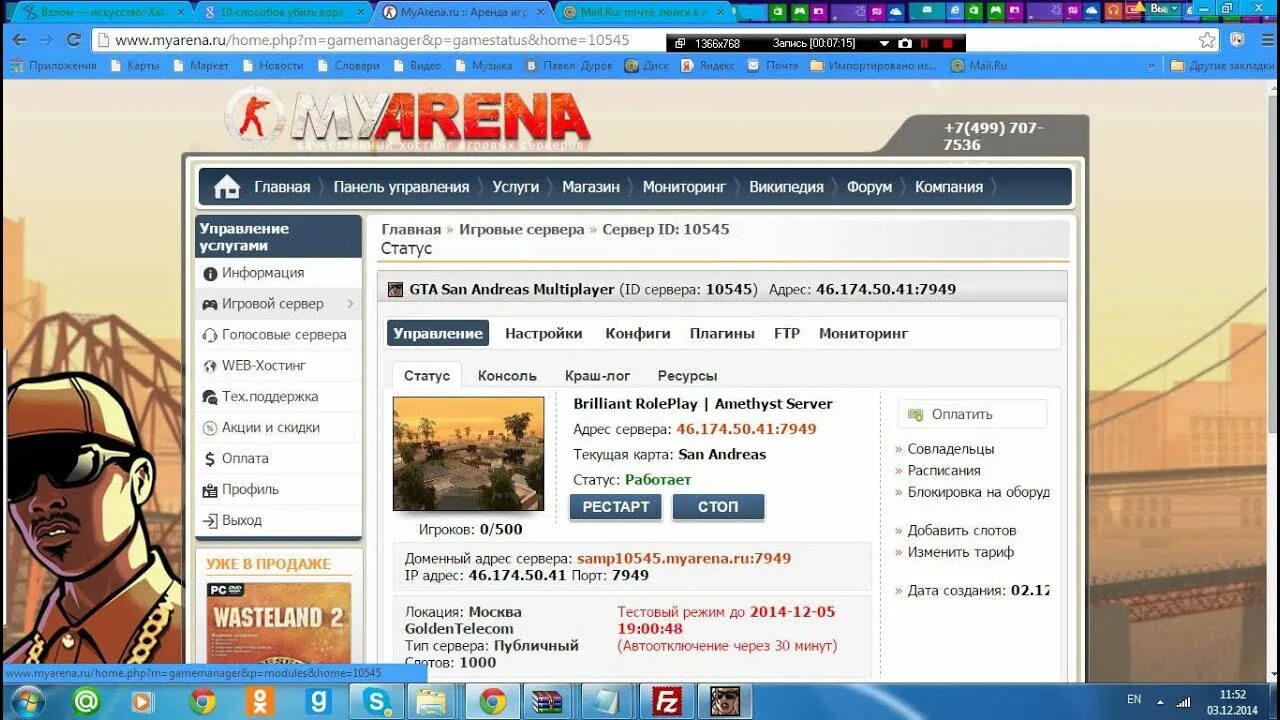Switch to Конфиги server tab

click(638, 334)
